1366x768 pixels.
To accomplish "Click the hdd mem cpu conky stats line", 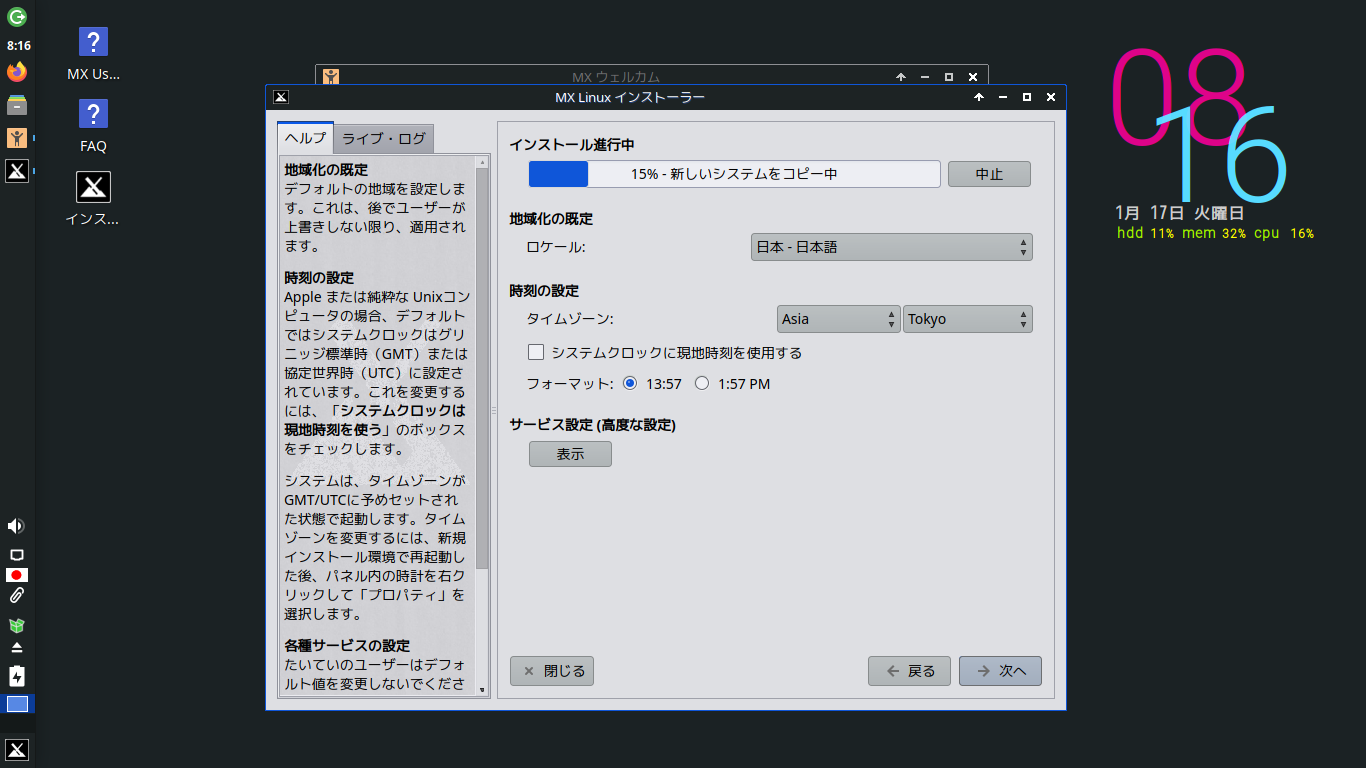I will click(x=1215, y=233).
